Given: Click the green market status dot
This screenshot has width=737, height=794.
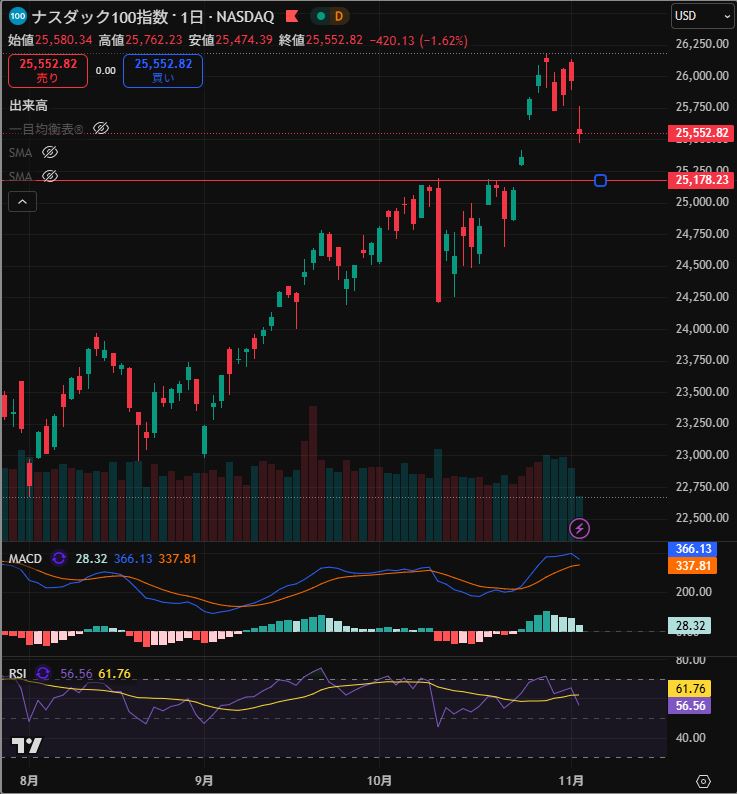Looking at the screenshot, I should click(x=319, y=16).
